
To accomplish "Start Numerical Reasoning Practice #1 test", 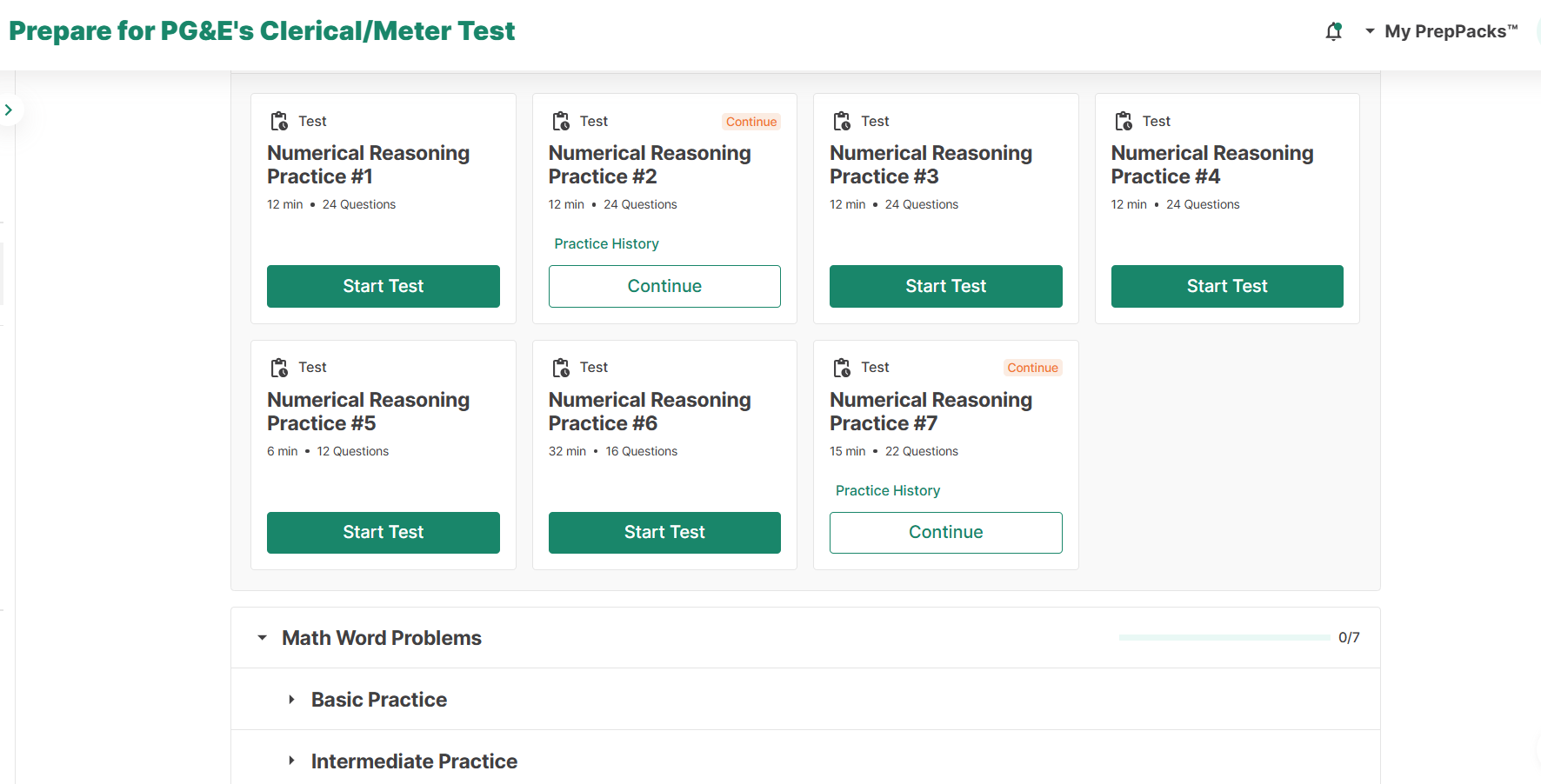I will (x=383, y=286).
